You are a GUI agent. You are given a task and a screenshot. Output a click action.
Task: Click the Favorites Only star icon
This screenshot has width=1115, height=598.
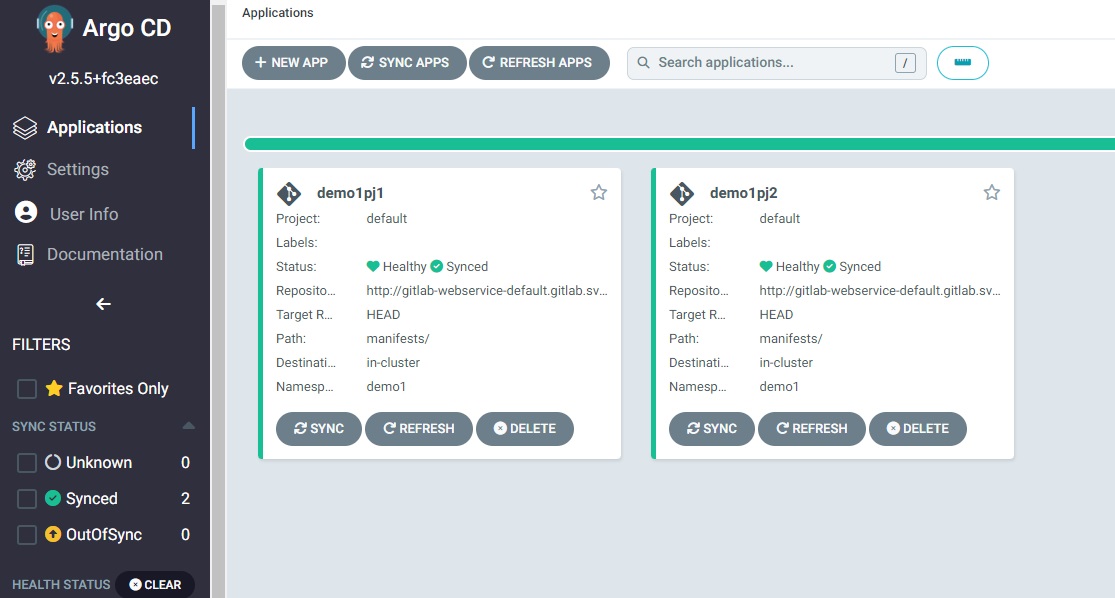pyautogui.click(x=54, y=388)
